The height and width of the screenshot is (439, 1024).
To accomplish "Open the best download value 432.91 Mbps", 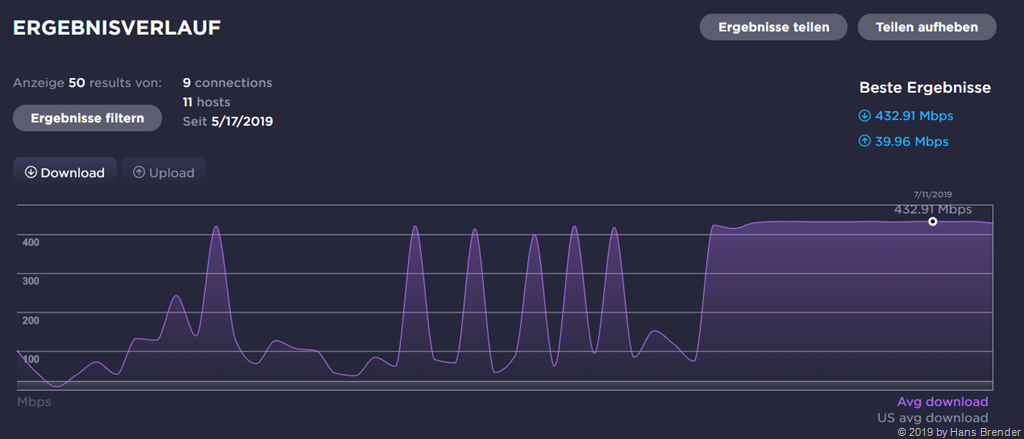I will coord(912,115).
